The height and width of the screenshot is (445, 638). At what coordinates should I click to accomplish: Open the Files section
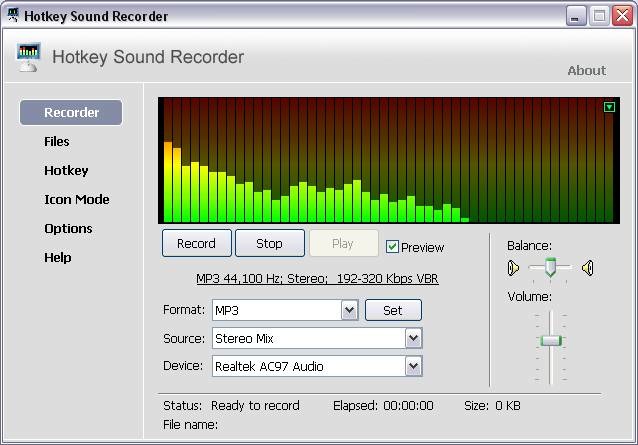click(x=57, y=142)
